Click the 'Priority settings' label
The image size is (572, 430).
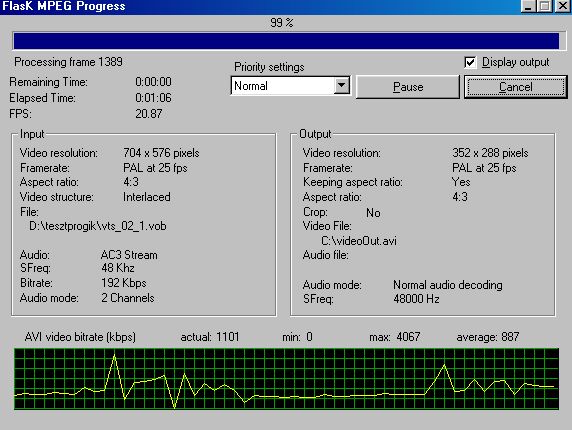[x=269, y=67]
